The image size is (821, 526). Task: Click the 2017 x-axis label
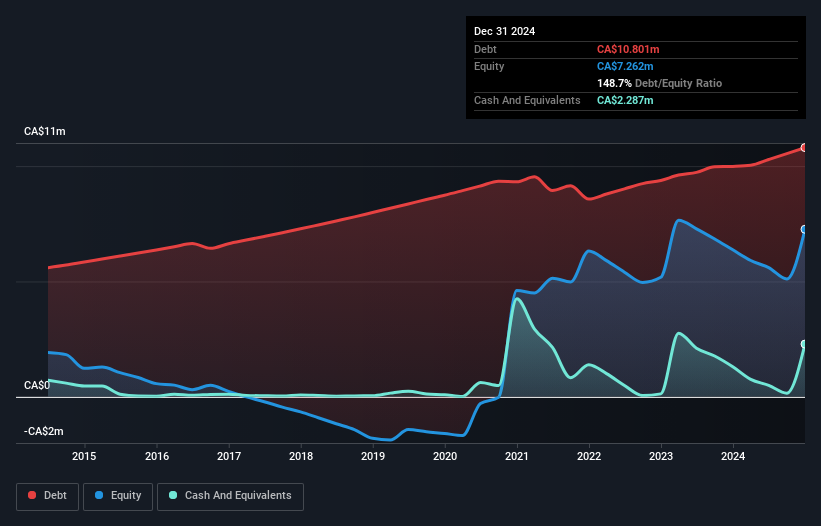[229, 456]
